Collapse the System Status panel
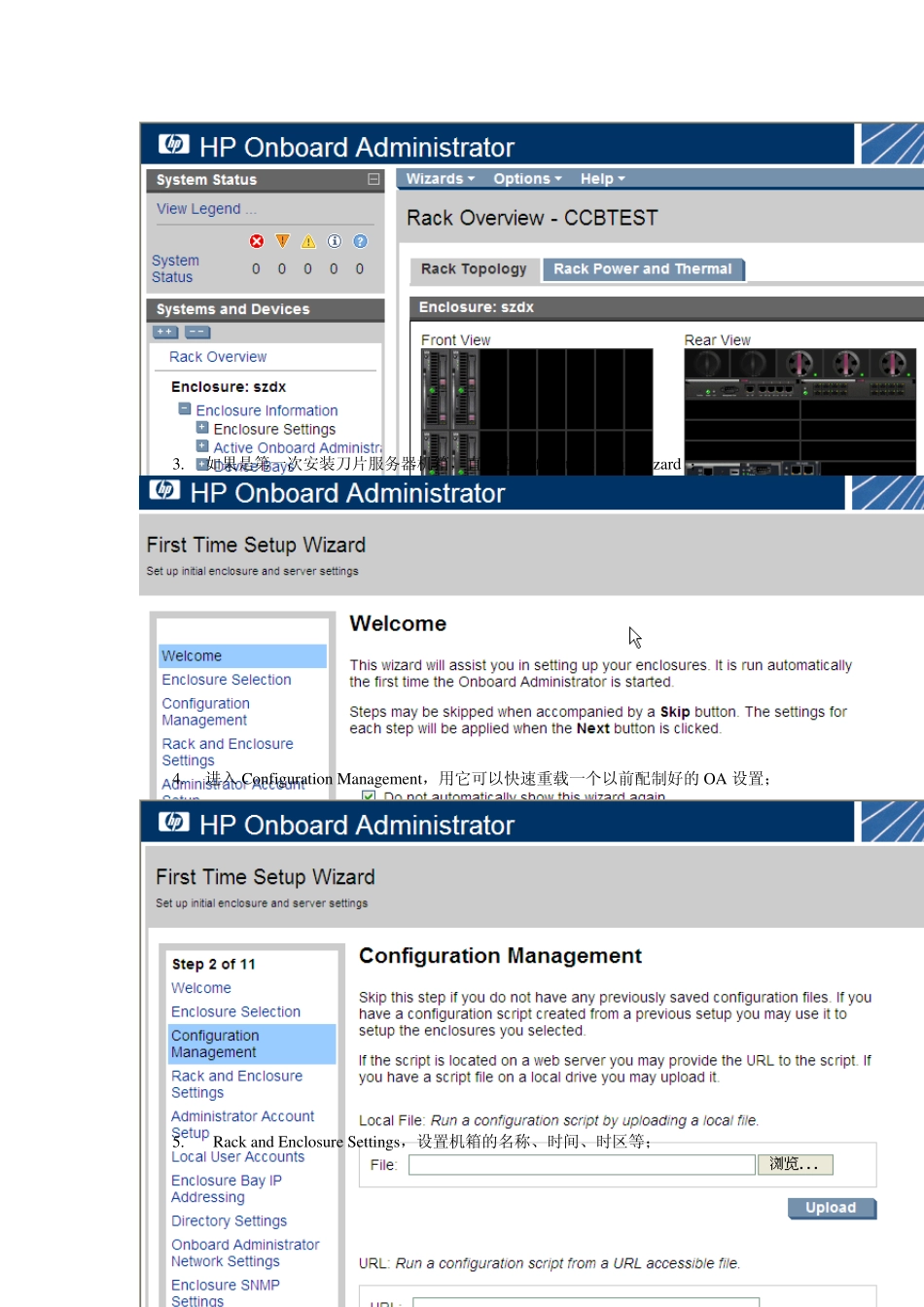The image size is (924, 1307). (373, 180)
